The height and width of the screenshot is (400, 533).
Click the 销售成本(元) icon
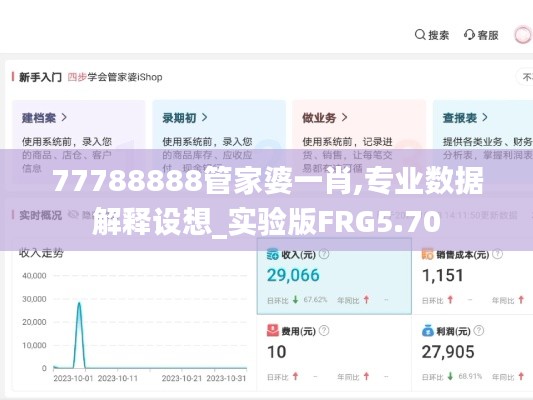point(427,254)
